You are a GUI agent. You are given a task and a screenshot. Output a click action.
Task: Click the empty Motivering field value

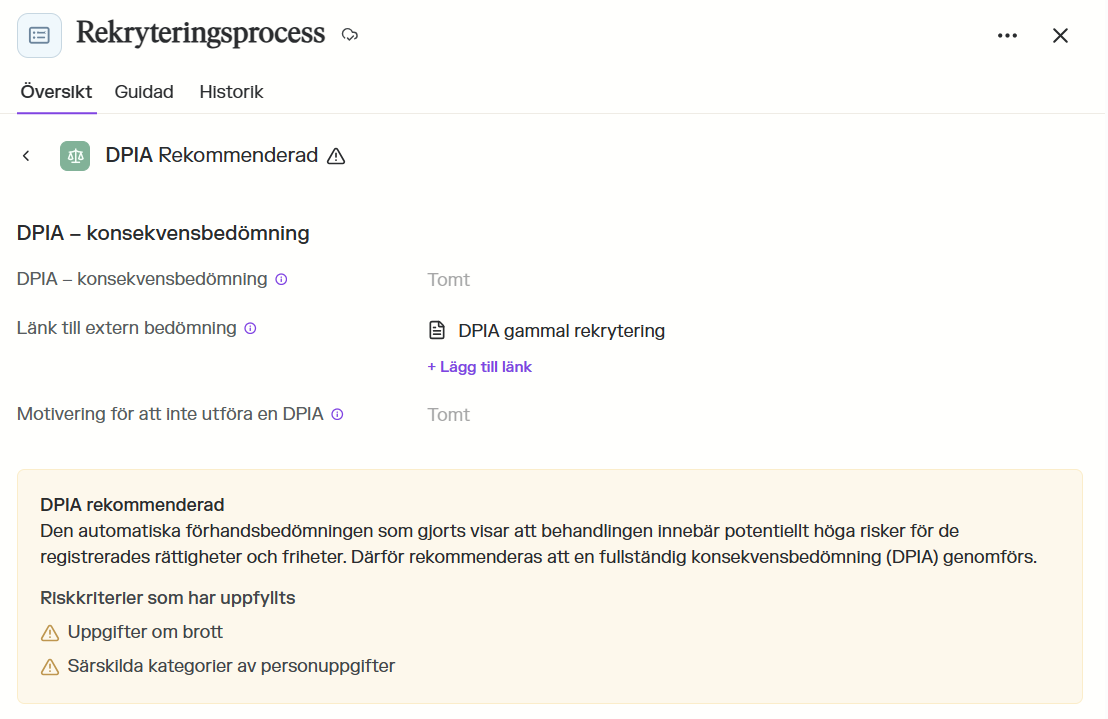pyautogui.click(x=448, y=415)
